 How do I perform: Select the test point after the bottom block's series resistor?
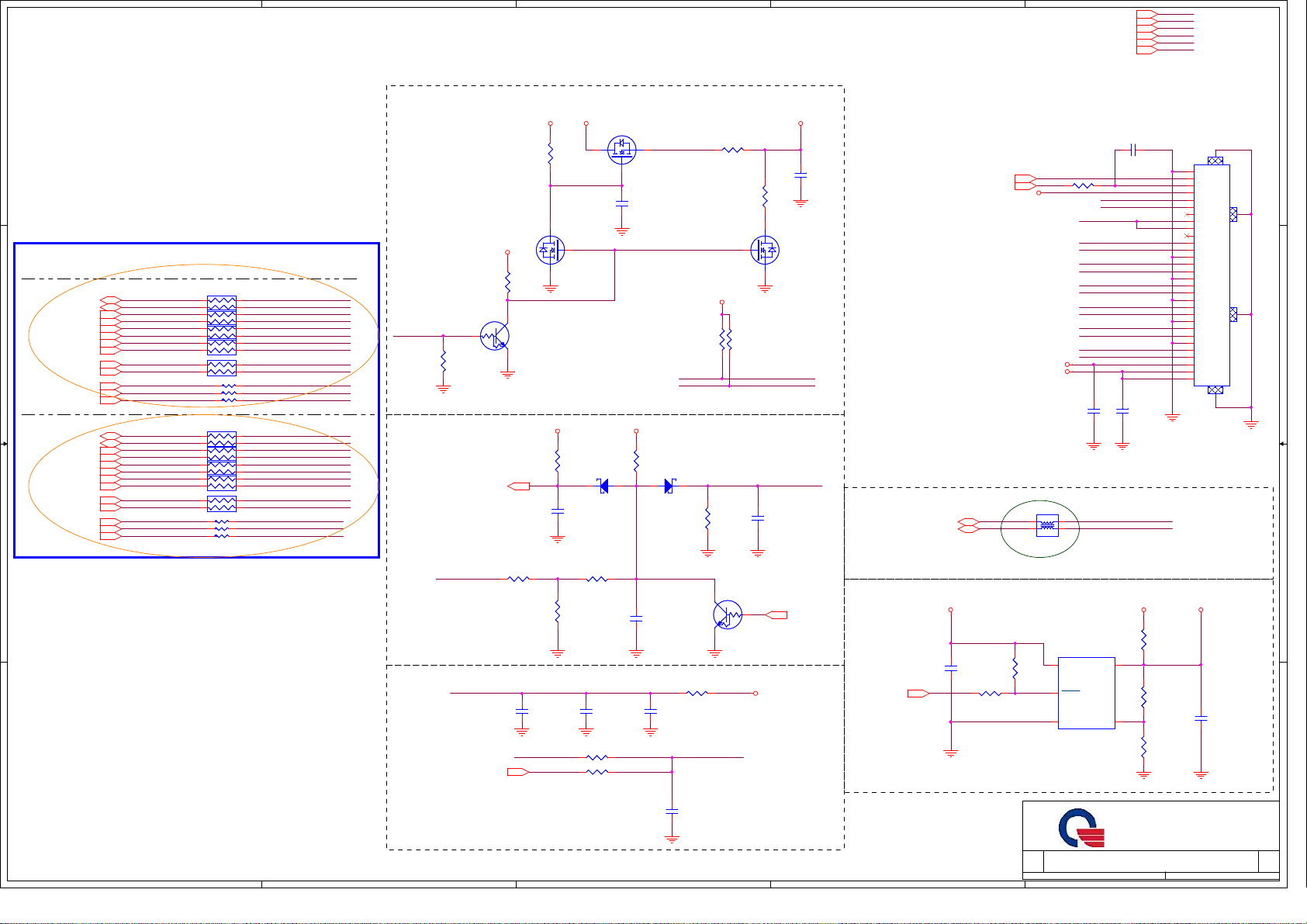click(x=756, y=694)
